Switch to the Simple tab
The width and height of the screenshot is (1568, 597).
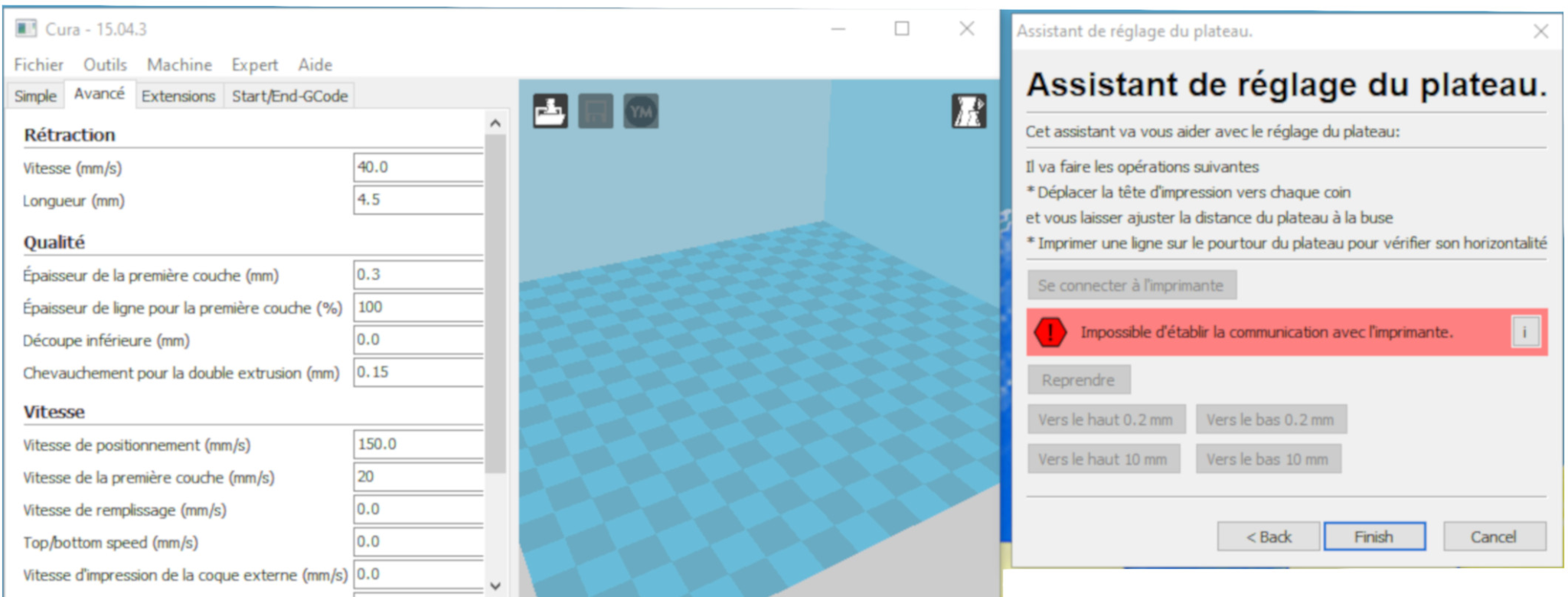coord(35,96)
